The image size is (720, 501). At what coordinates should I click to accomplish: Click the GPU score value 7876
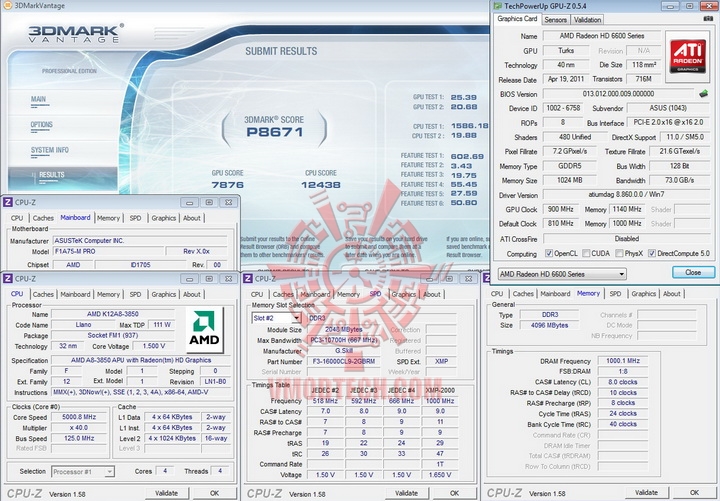pyautogui.click(x=228, y=185)
